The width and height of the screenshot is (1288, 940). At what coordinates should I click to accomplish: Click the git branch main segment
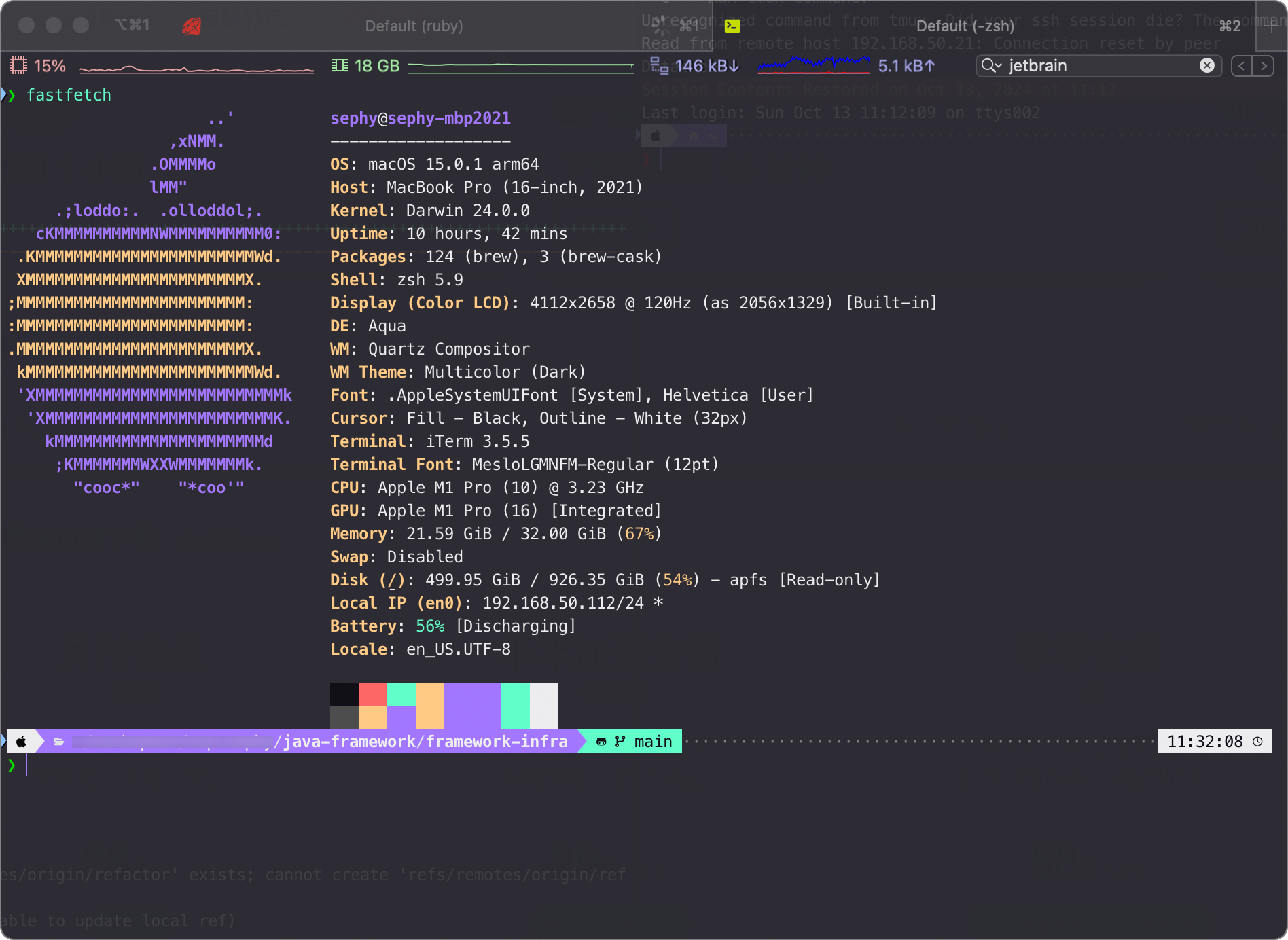pyautogui.click(x=634, y=742)
